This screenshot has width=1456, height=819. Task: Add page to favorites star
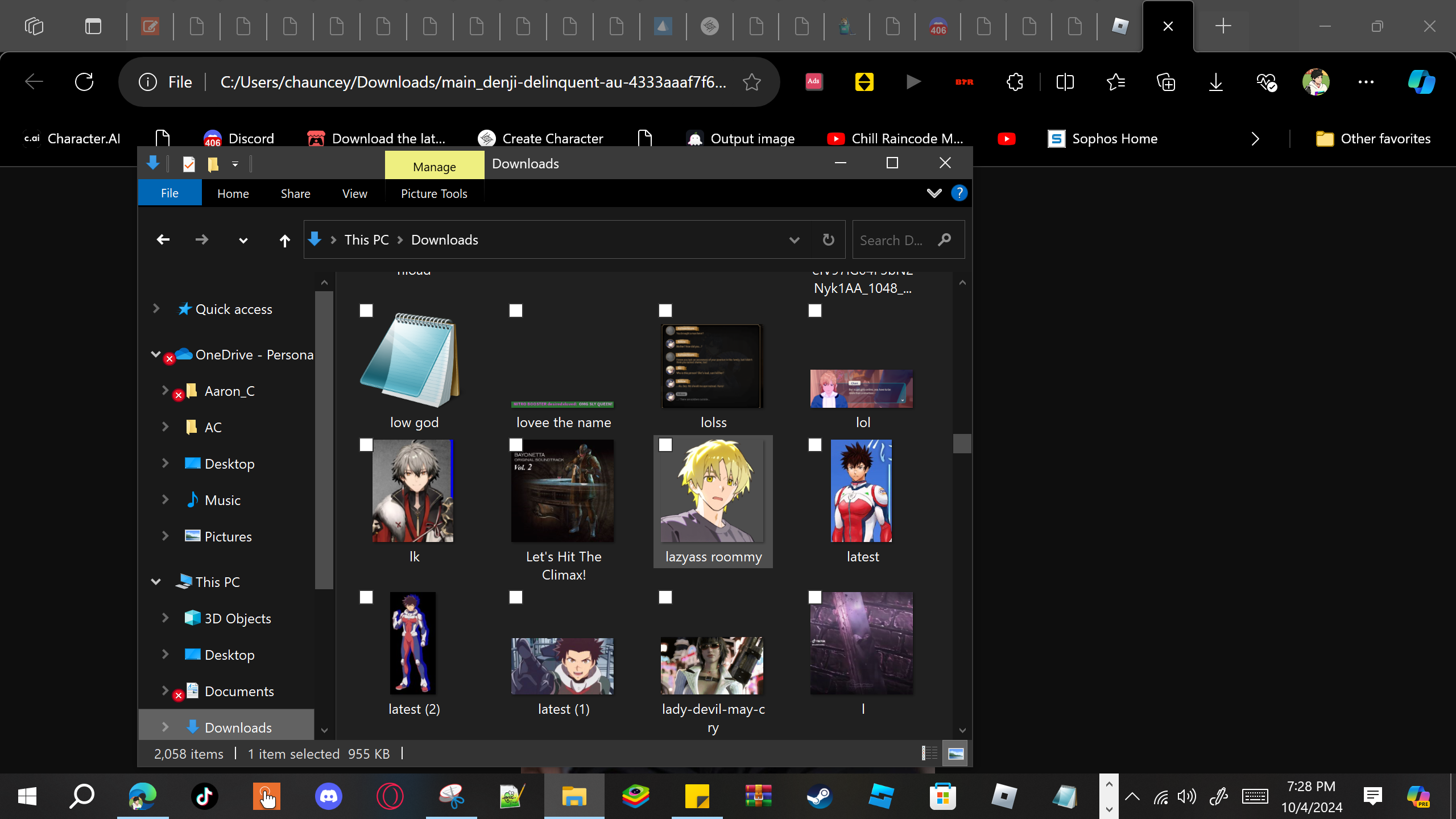coord(752,82)
